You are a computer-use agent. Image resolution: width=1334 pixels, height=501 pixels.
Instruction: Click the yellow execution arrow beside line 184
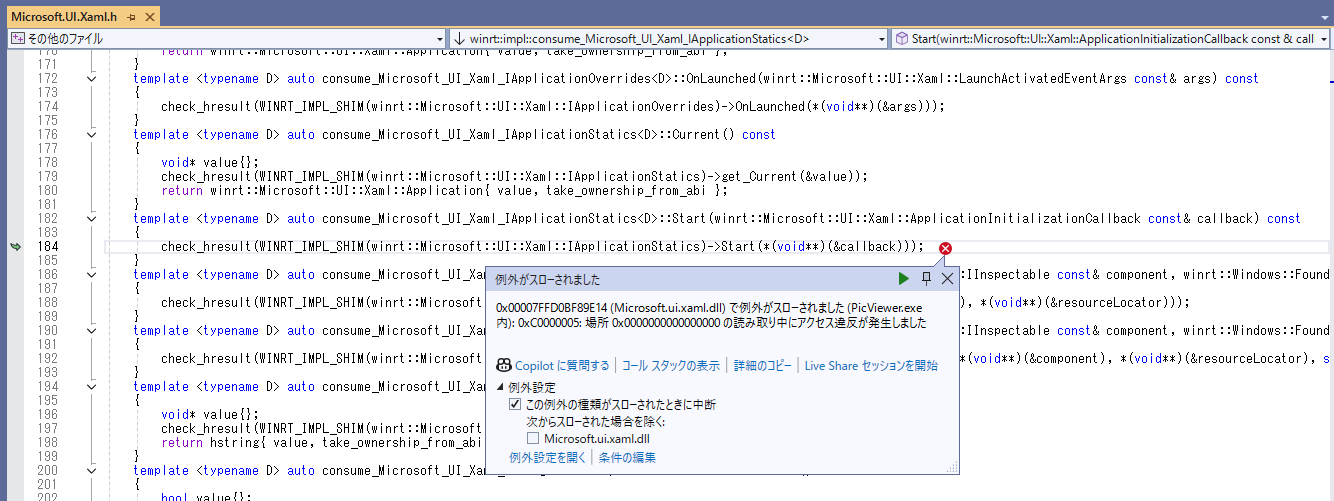(15, 246)
